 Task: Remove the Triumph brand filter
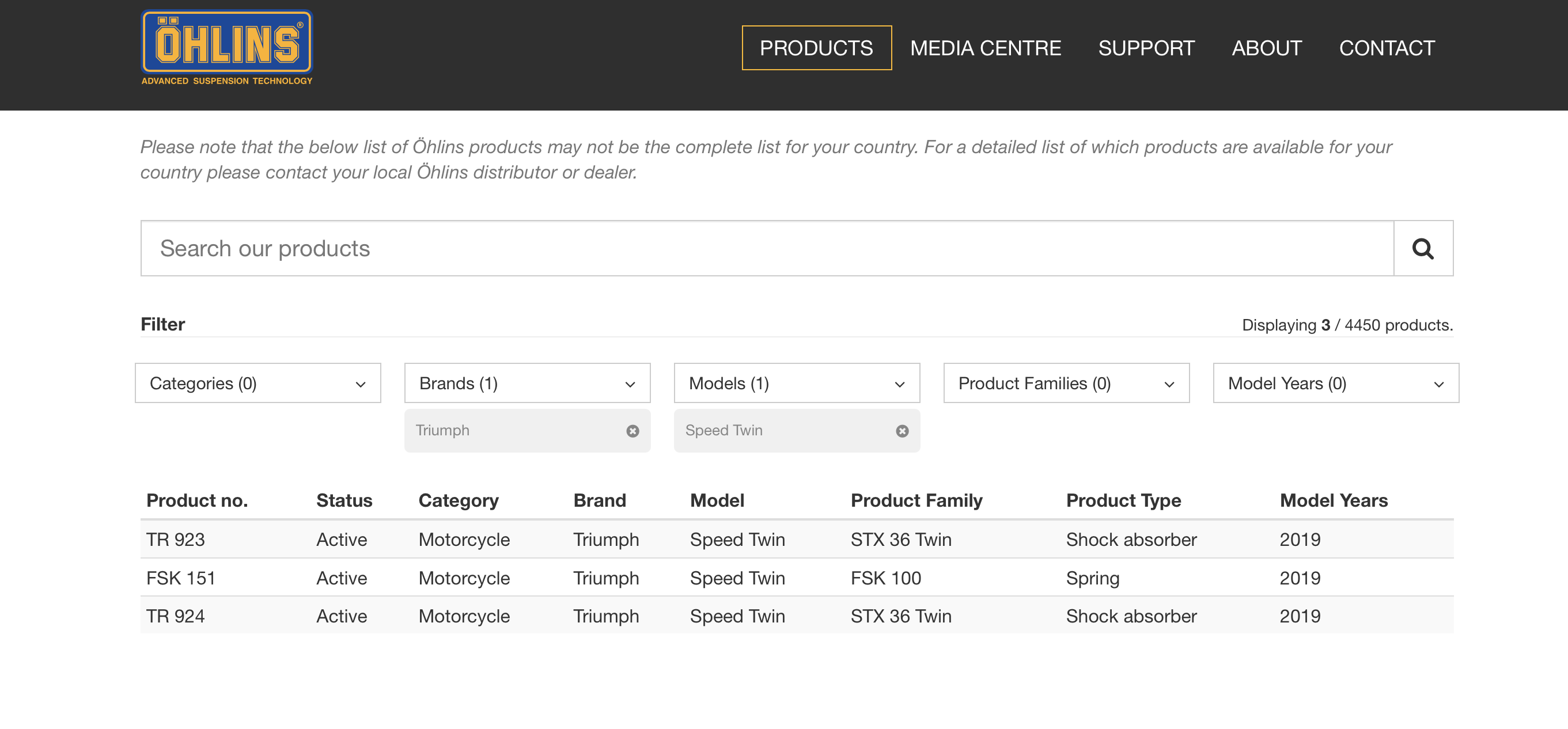click(x=632, y=431)
